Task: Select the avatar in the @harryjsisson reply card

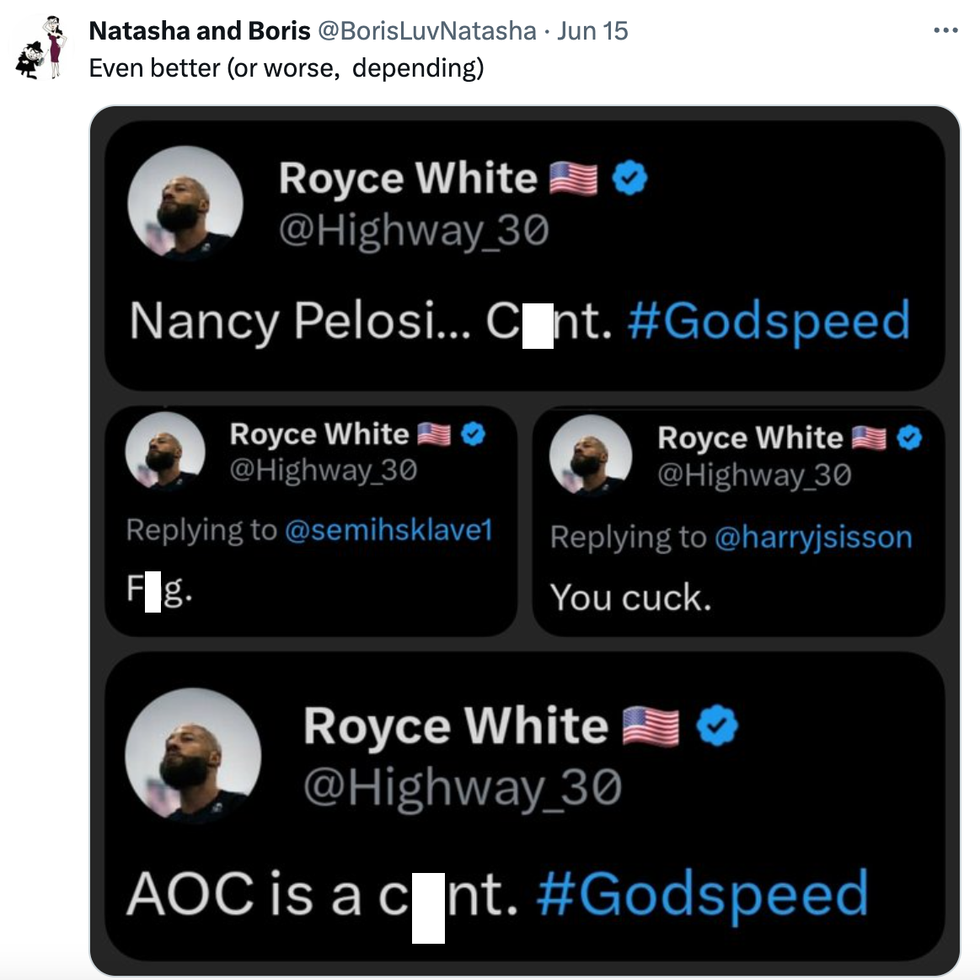Action: (591, 455)
